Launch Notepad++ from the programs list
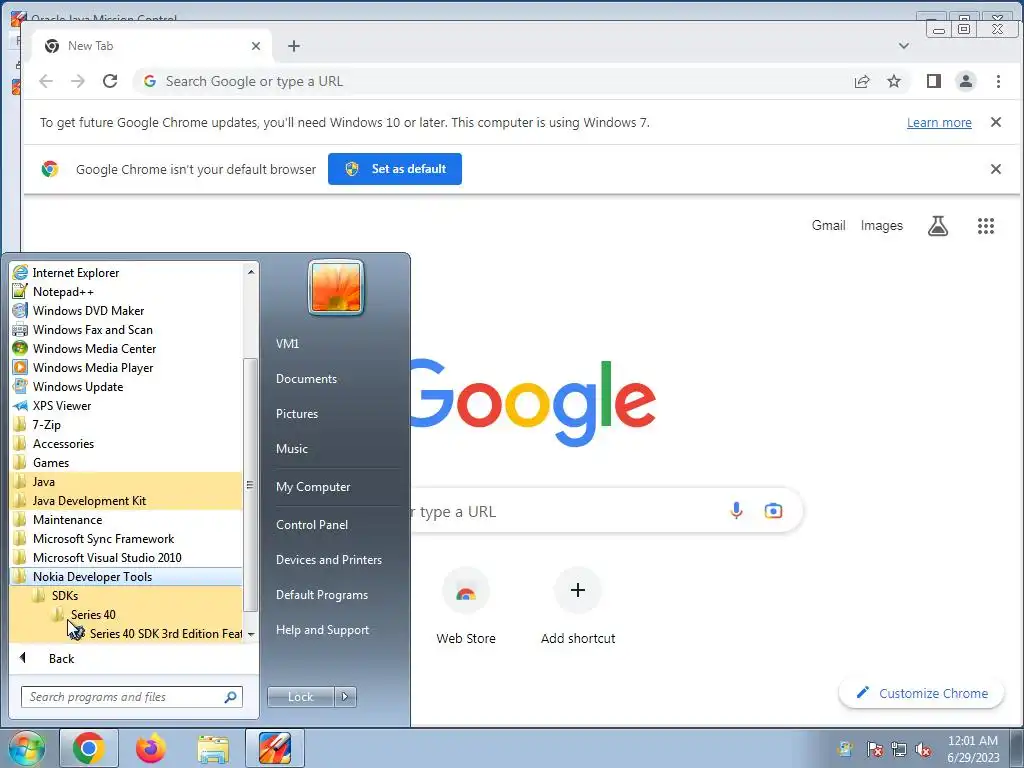The width and height of the screenshot is (1024, 768). 127,292
